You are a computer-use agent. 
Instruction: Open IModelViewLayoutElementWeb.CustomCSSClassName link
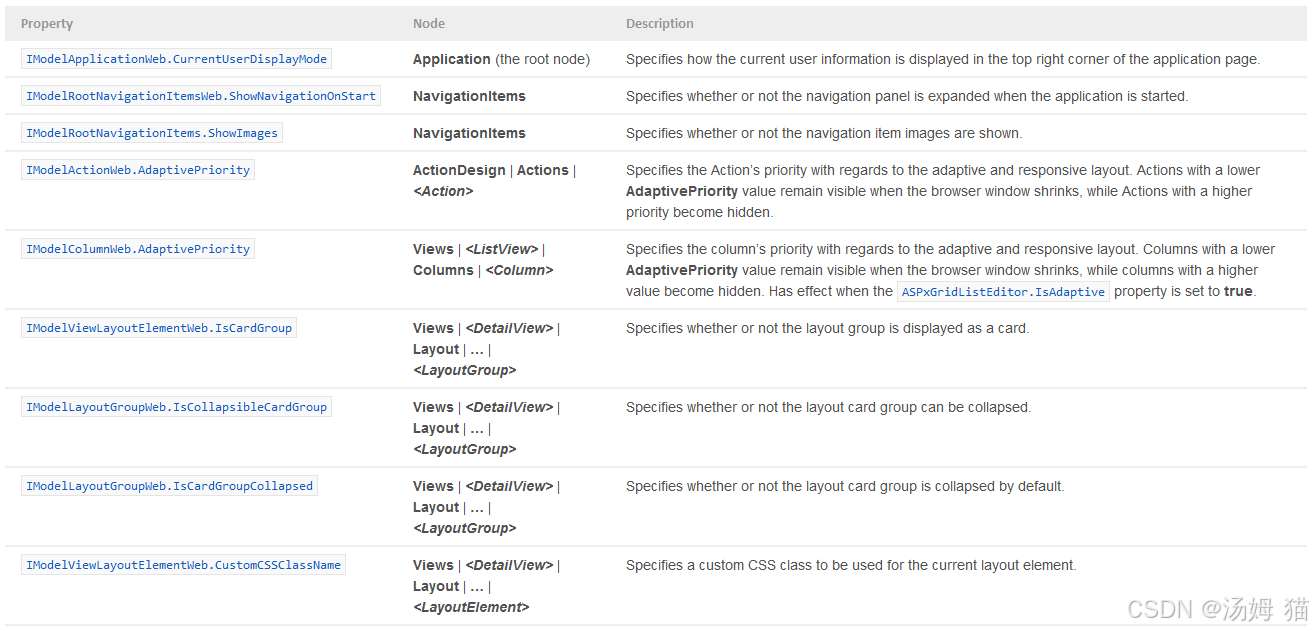pos(183,565)
